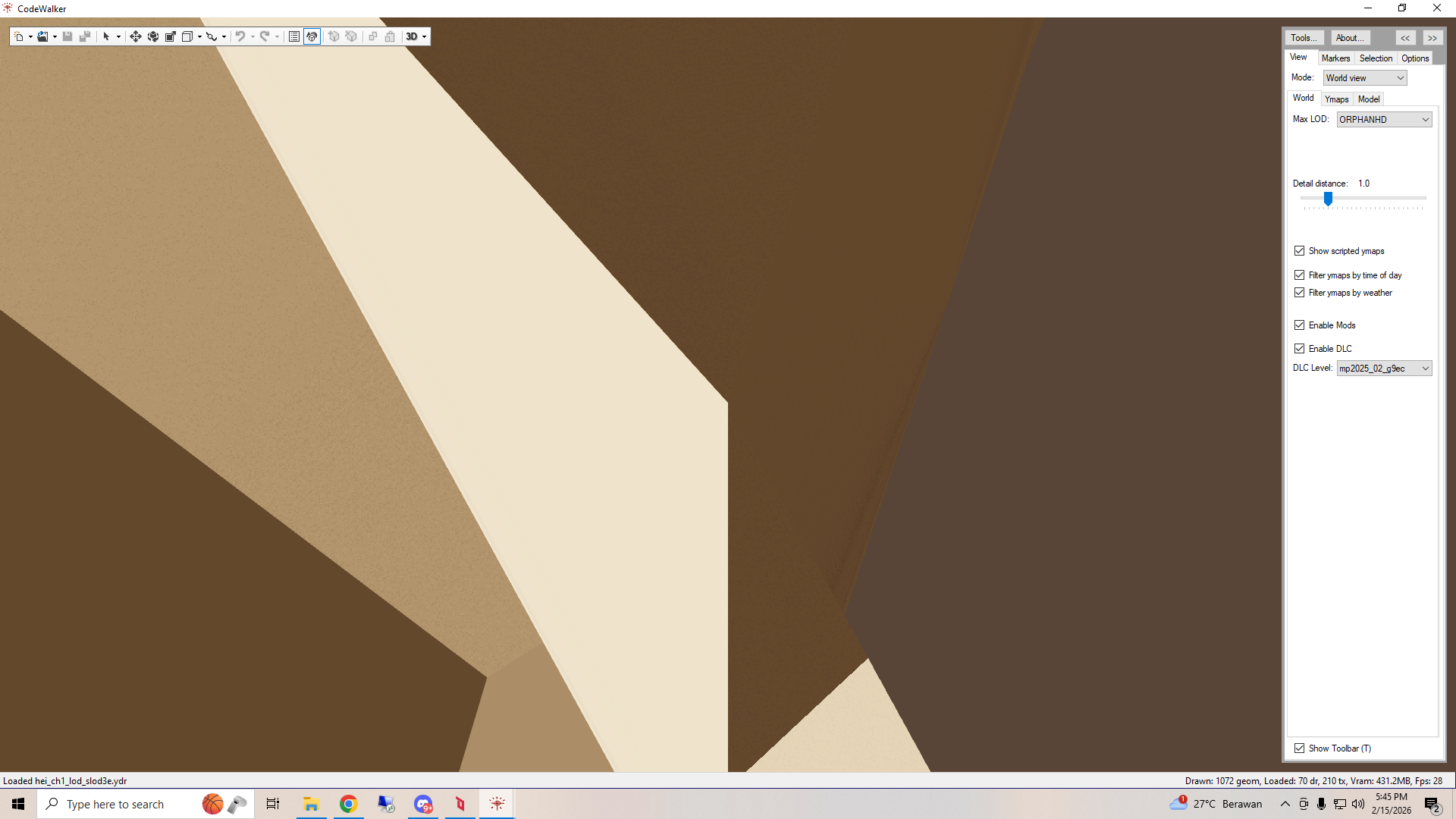Image resolution: width=1456 pixels, height=819 pixels.
Task: Click the Detail distance slider handle
Action: tap(1328, 199)
